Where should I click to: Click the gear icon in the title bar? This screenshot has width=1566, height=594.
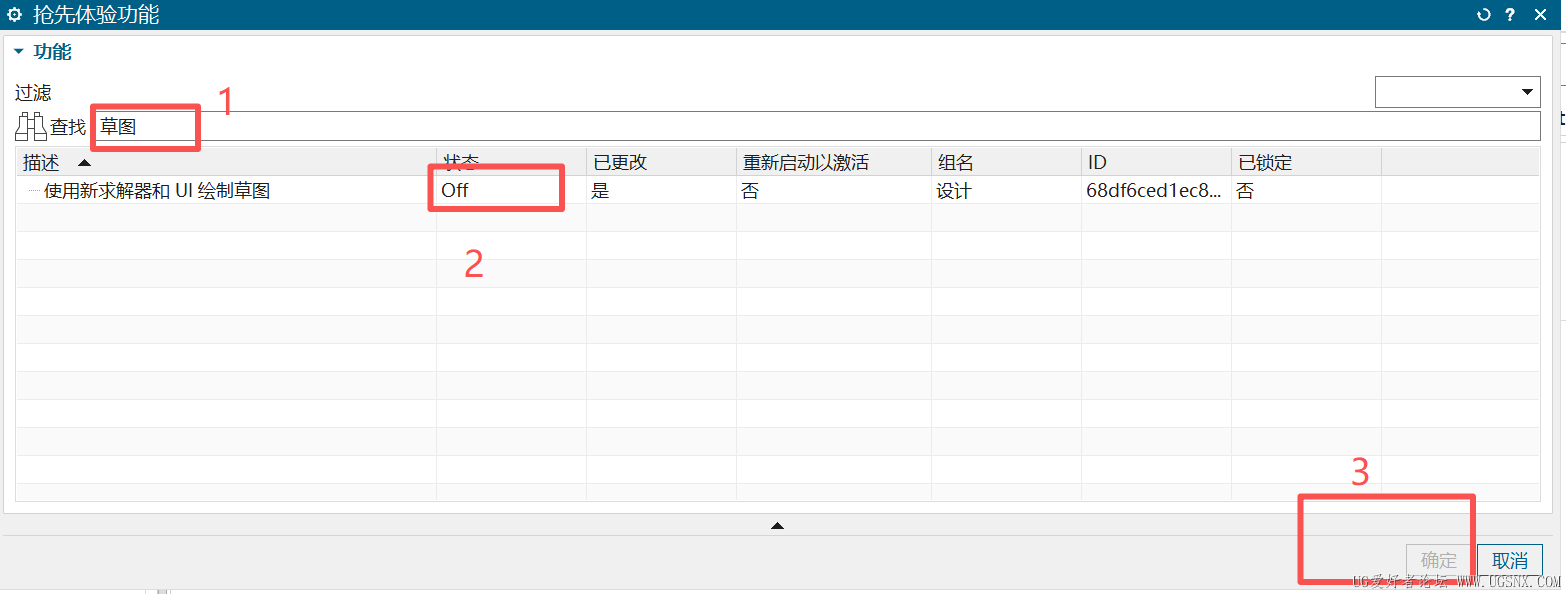click(15, 15)
